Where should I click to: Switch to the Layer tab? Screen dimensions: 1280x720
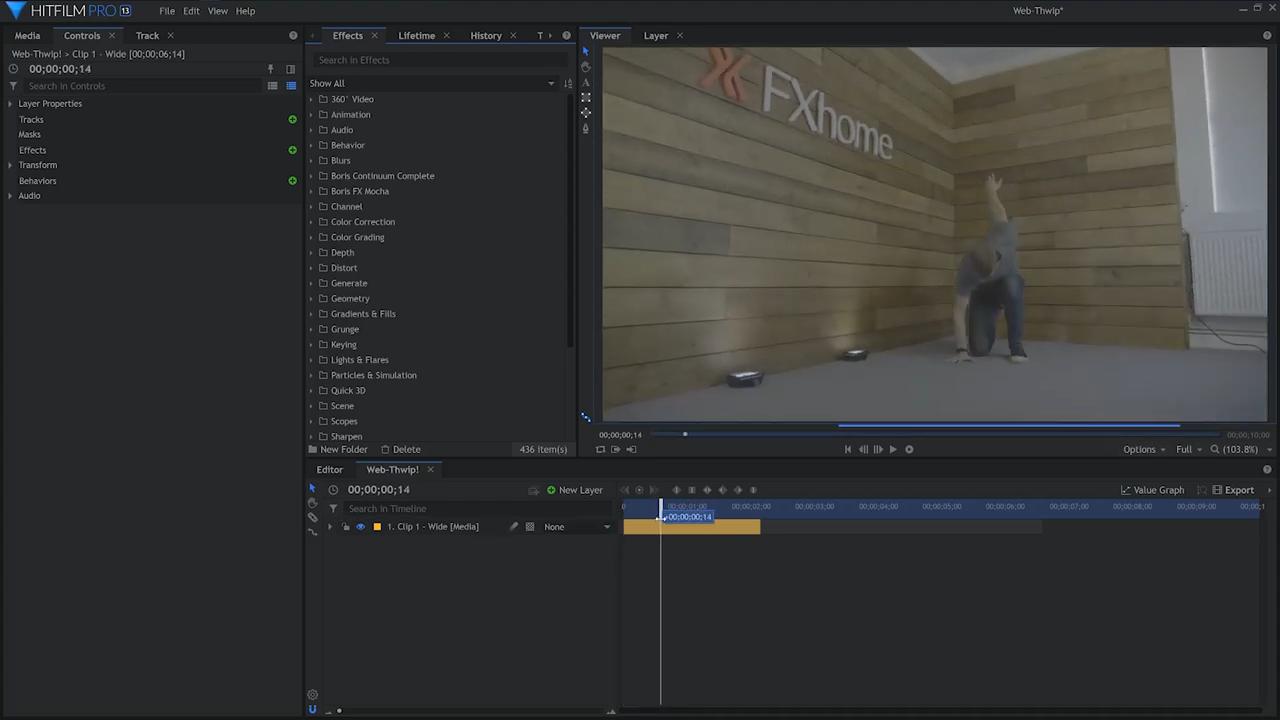[x=656, y=36]
